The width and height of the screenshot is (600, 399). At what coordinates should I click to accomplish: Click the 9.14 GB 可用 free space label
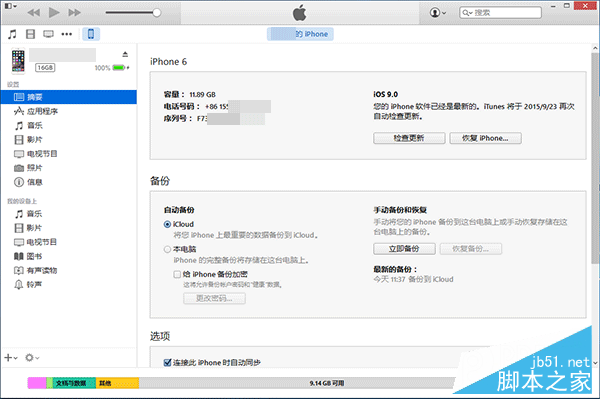pyautogui.click(x=327, y=383)
